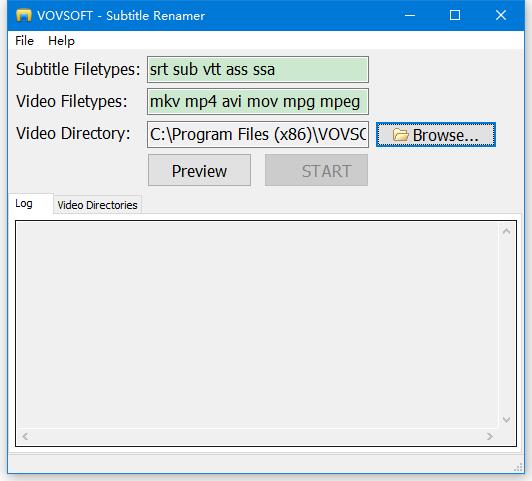Viewport: 532px width, 481px height.
Task: Click the Preview button
Action: [x=200, y=170]
